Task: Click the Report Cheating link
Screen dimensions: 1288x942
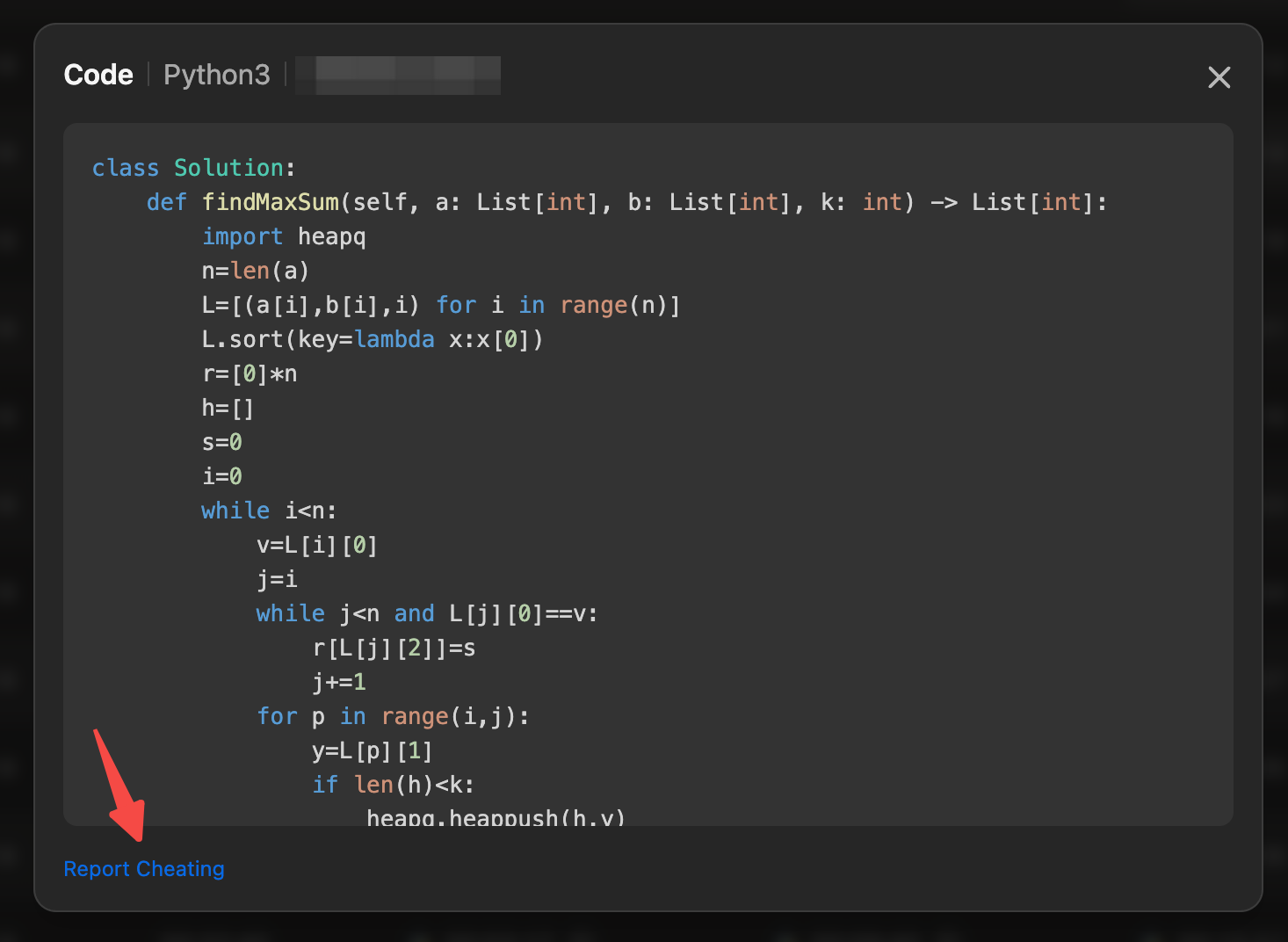Action: (144, 869)
